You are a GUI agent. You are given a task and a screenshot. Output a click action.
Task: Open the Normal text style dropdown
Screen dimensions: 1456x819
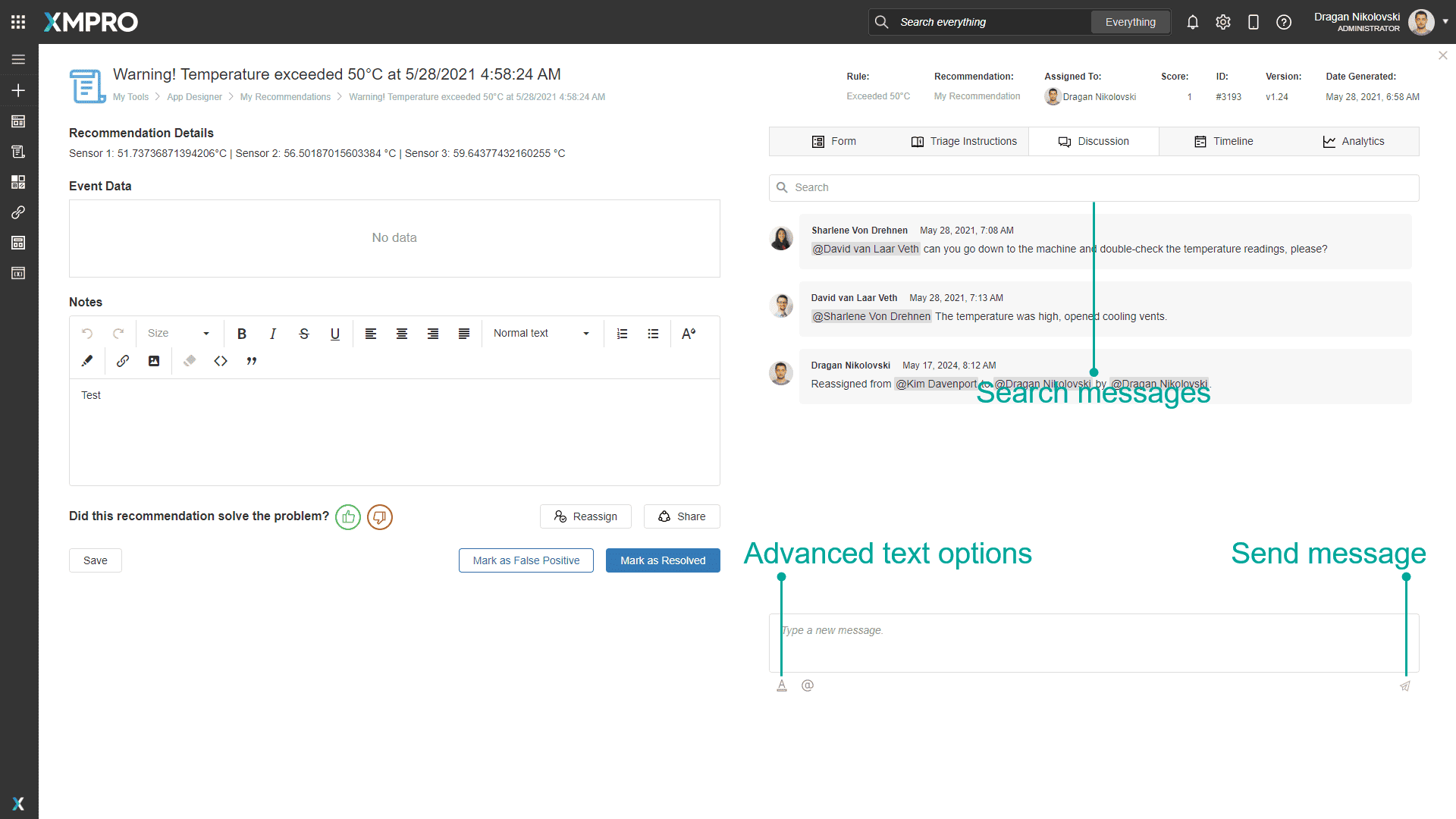coord(541,334)
